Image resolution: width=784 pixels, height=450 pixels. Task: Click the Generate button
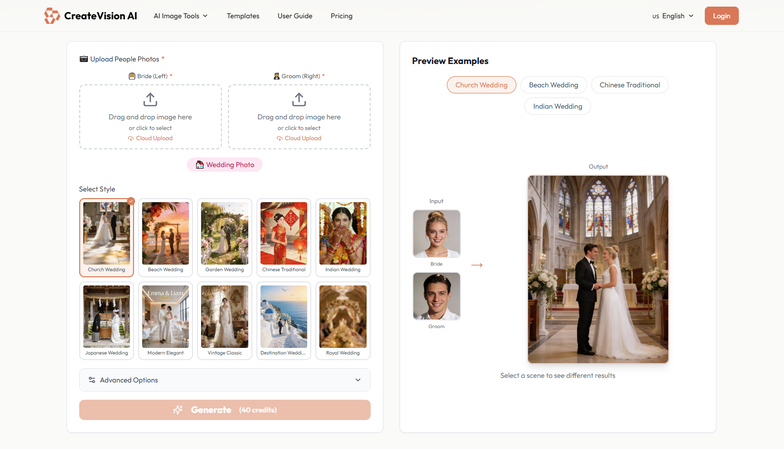pos(225,410)
